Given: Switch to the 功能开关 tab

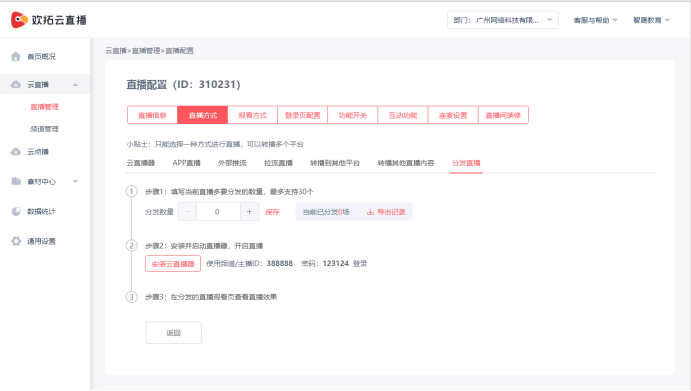Looking at the screenshot, I should point(353,115).
